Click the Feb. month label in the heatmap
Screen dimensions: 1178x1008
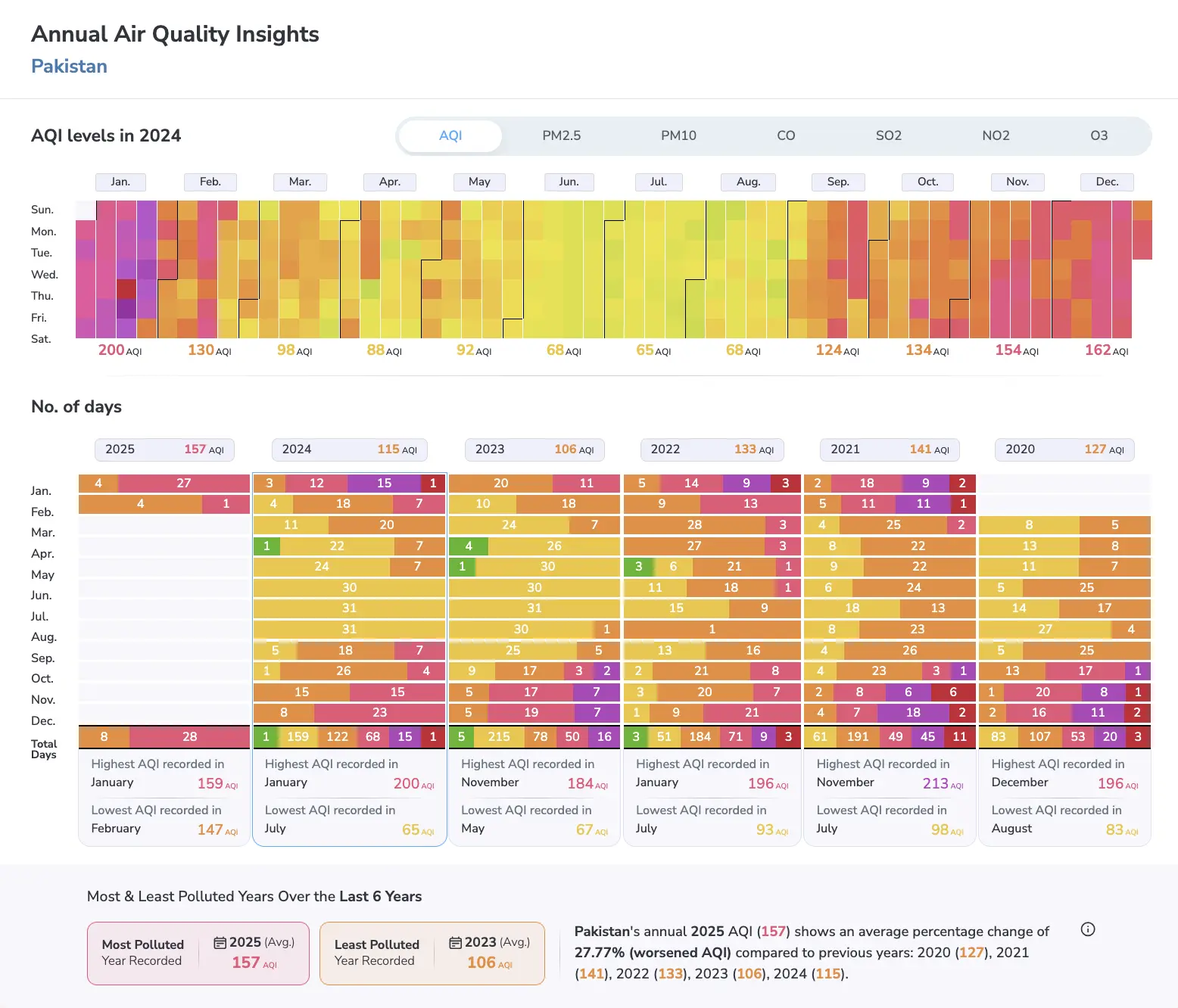point(210,182)
